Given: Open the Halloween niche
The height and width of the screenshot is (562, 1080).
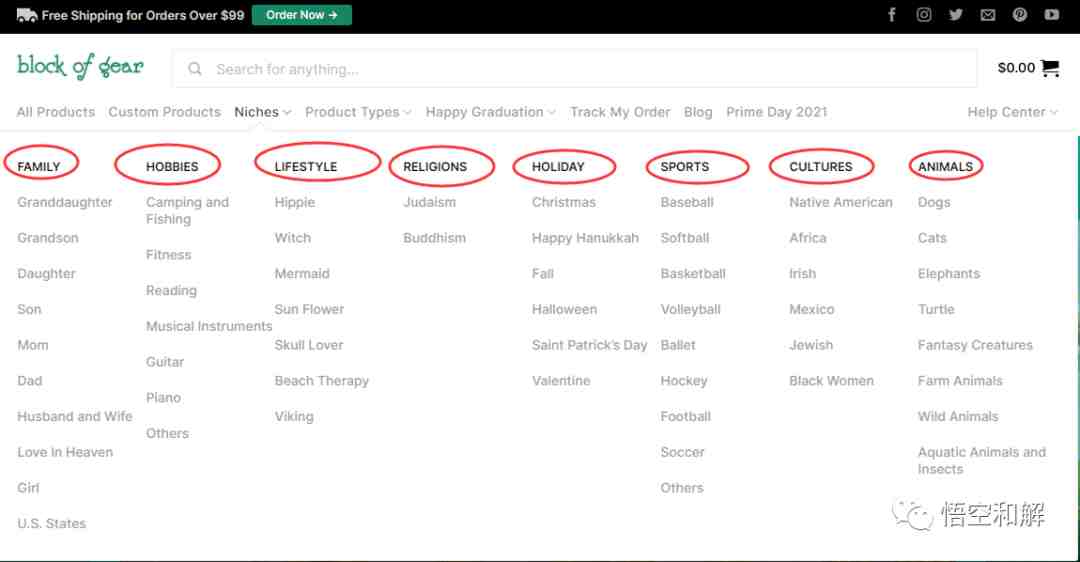Looking at the screenshot, I should (x=564, y=309).
